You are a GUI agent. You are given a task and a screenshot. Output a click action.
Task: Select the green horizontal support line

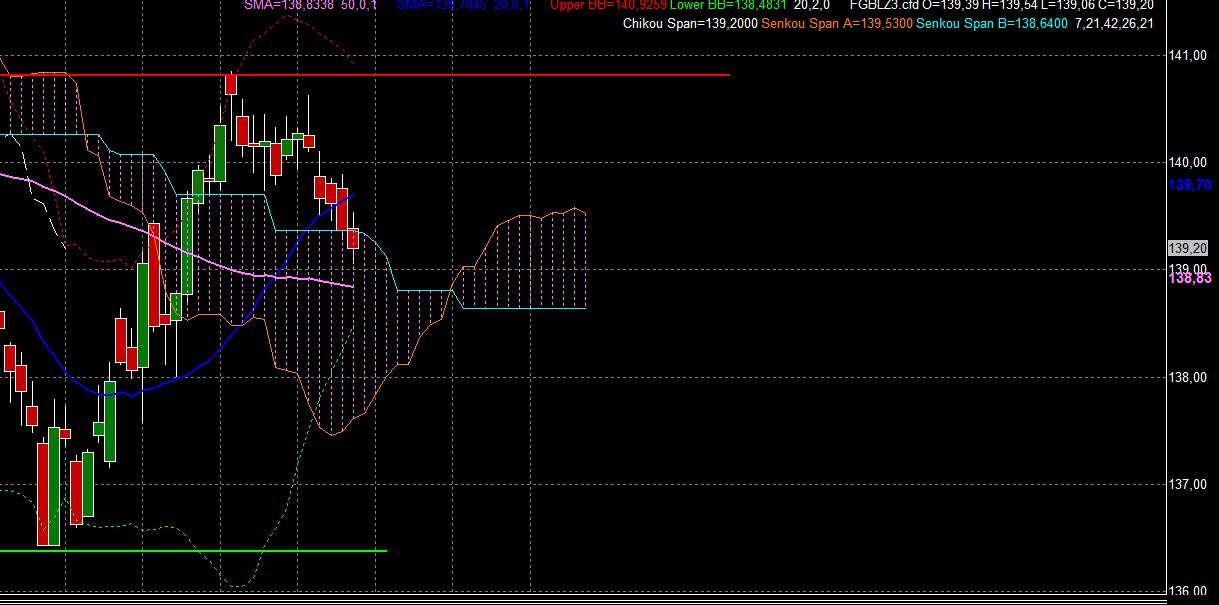(193, 551)
